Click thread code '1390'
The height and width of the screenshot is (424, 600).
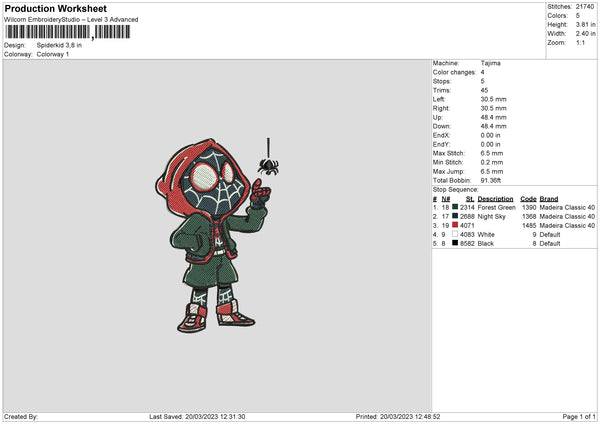[x=529, y=207]
